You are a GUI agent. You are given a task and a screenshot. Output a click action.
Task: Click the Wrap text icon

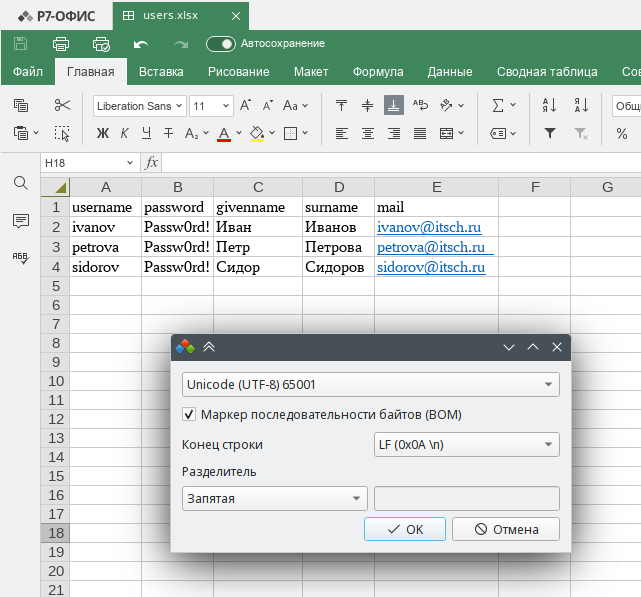click(420, 105)
